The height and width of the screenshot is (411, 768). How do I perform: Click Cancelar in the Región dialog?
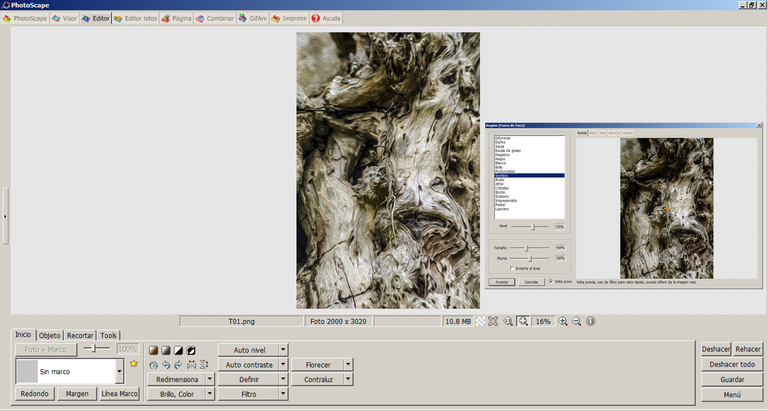pyautogui.click(x=531, y=282)
